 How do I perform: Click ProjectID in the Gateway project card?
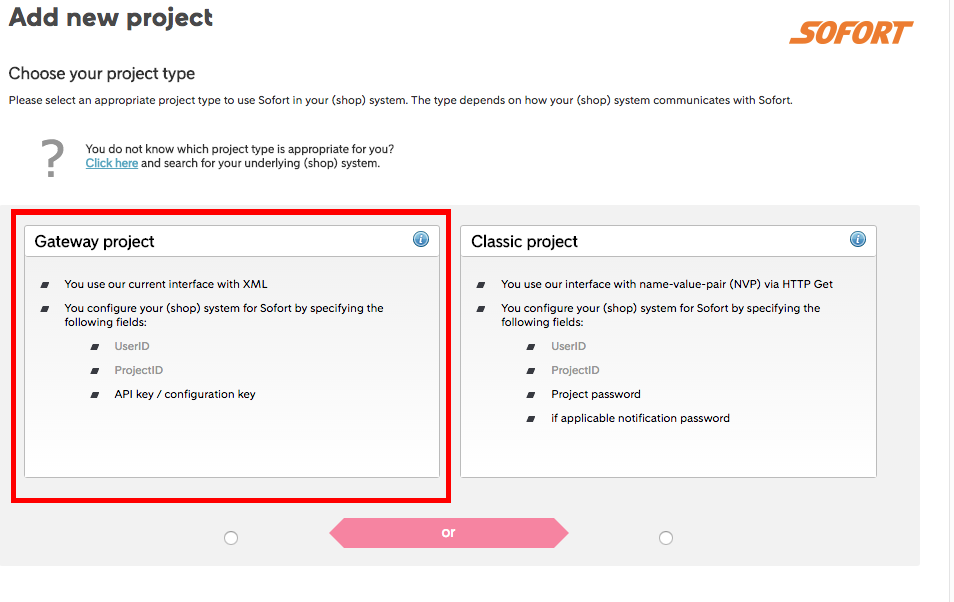coord(138,371)
